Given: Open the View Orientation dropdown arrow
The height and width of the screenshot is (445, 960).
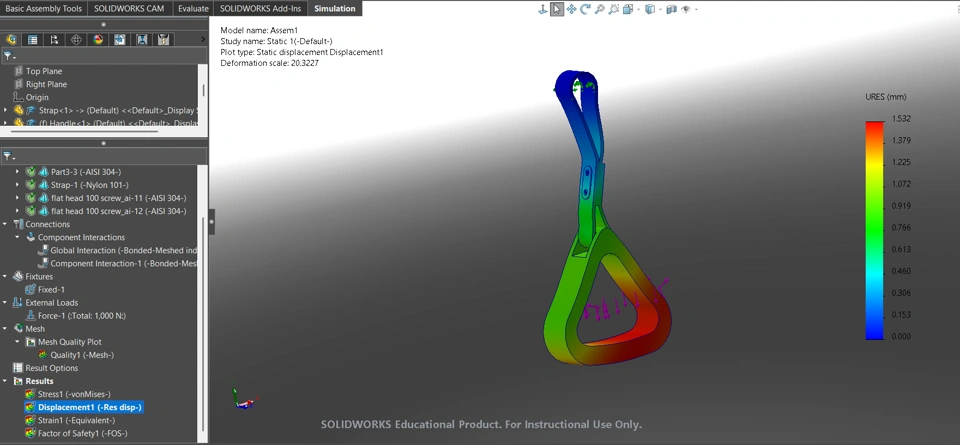Looking at the screenshot, I should point(637,10).
